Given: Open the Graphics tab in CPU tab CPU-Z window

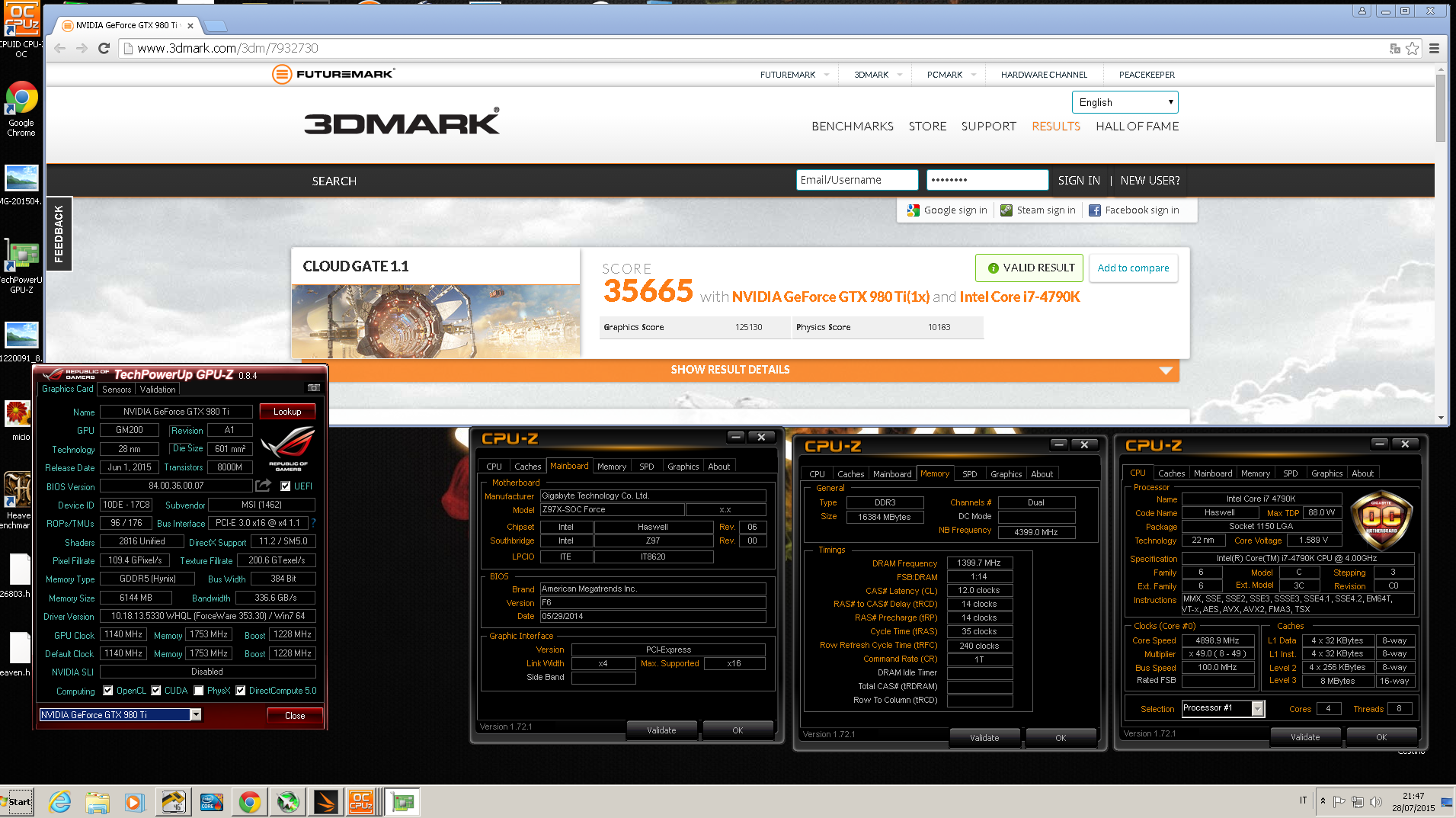Looking at the screenshot, I should [1326, 473].
